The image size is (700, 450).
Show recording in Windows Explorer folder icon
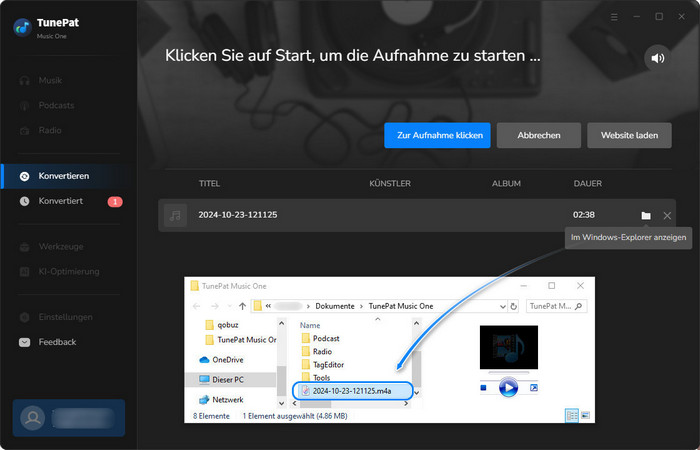tap(646, 215)
